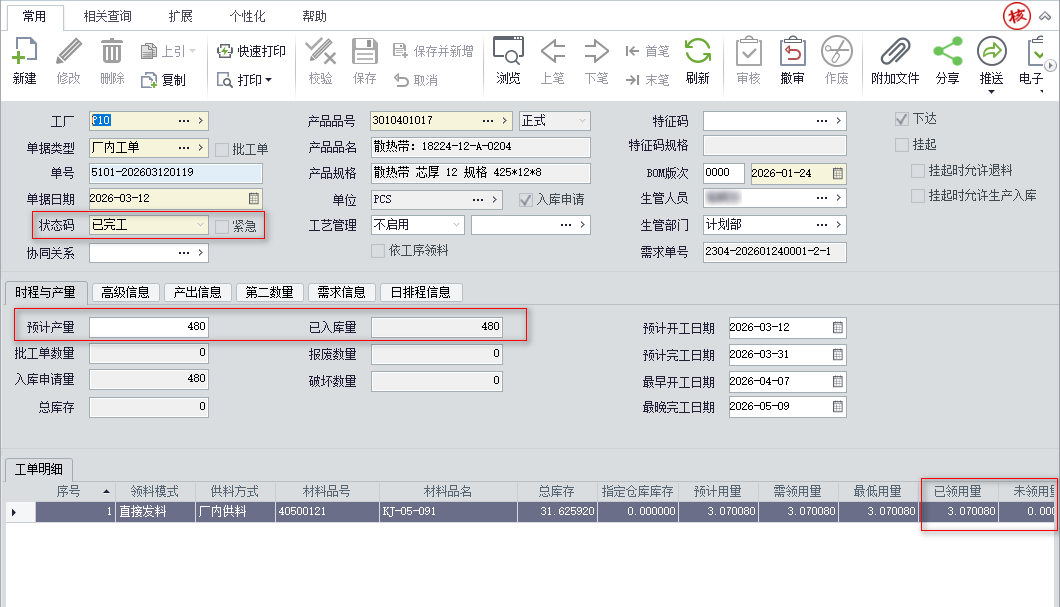Click the 取消 cancel button
This screenshot has height=607, width=1060.
(416, 80)
